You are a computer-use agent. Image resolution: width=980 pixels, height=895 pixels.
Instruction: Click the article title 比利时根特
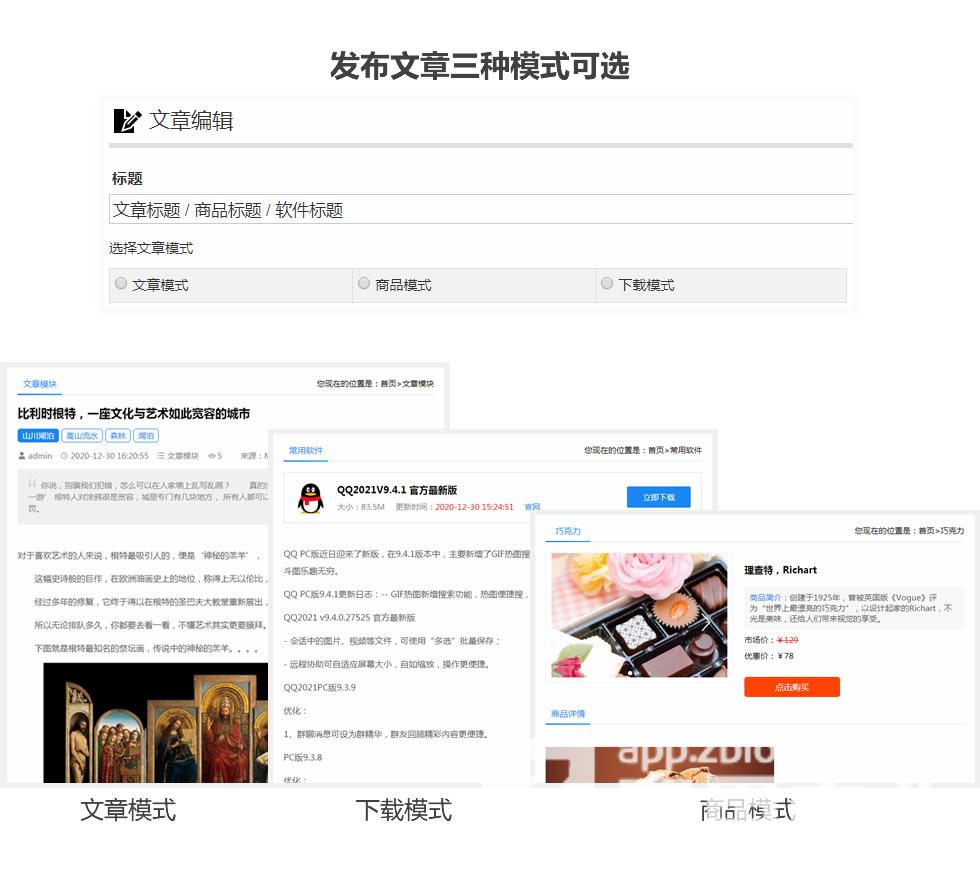tap(134, 414)
